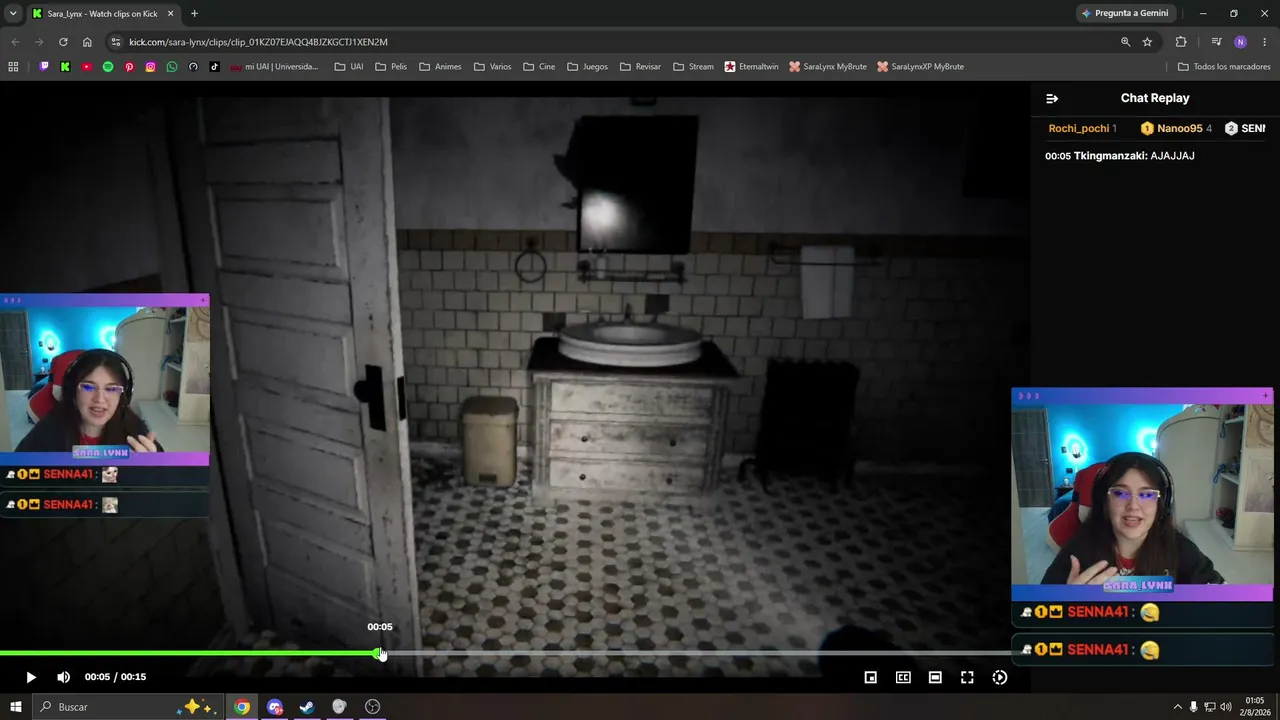1280x720 pixels.
Task: Reload the page in Chrome
Action: pyautogui.click(x=63, y=42)
